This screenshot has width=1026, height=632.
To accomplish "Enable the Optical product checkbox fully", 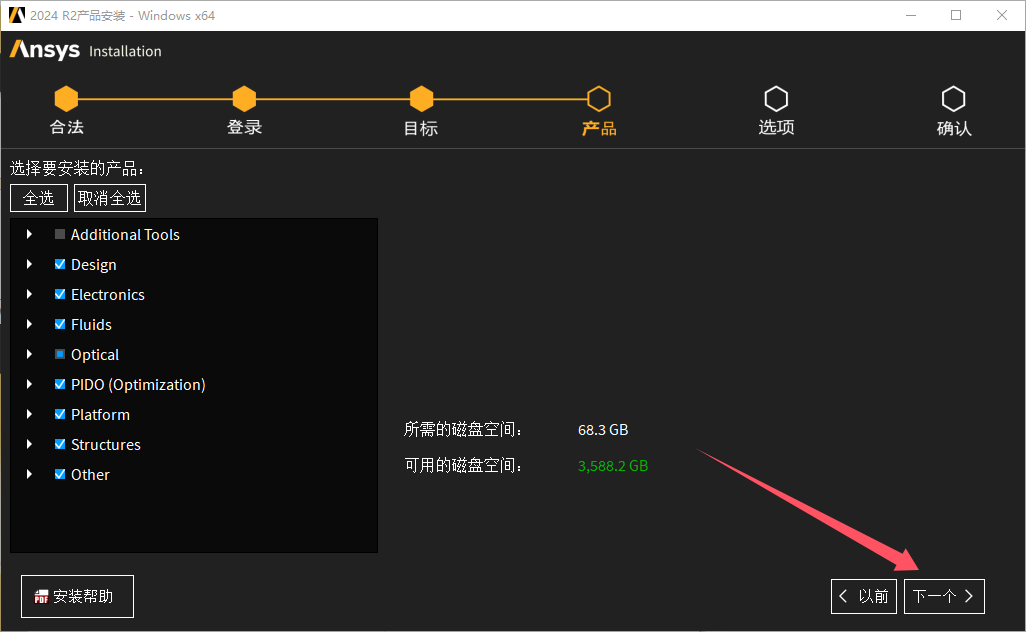I will (x=60, y=354).
